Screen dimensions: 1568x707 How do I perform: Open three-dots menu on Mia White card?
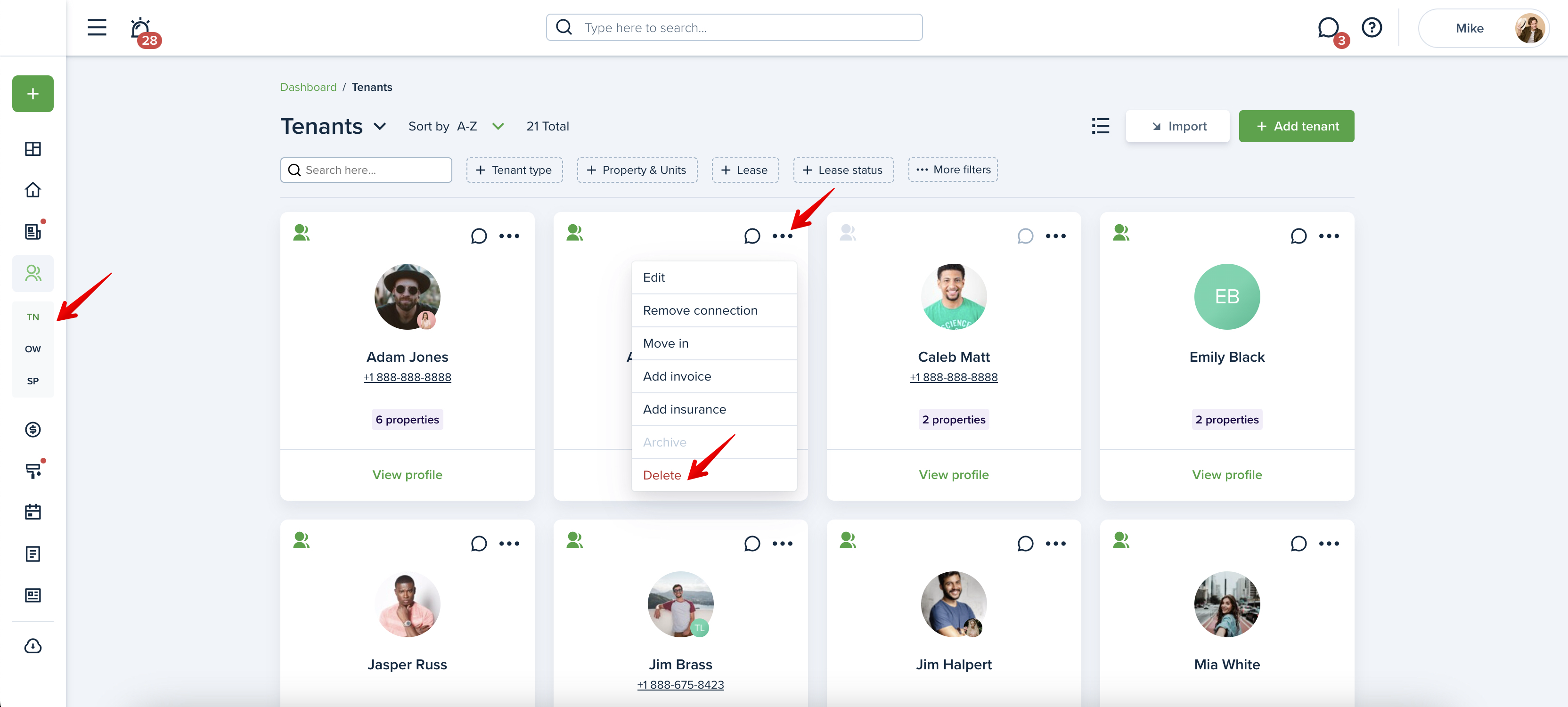1329,544
